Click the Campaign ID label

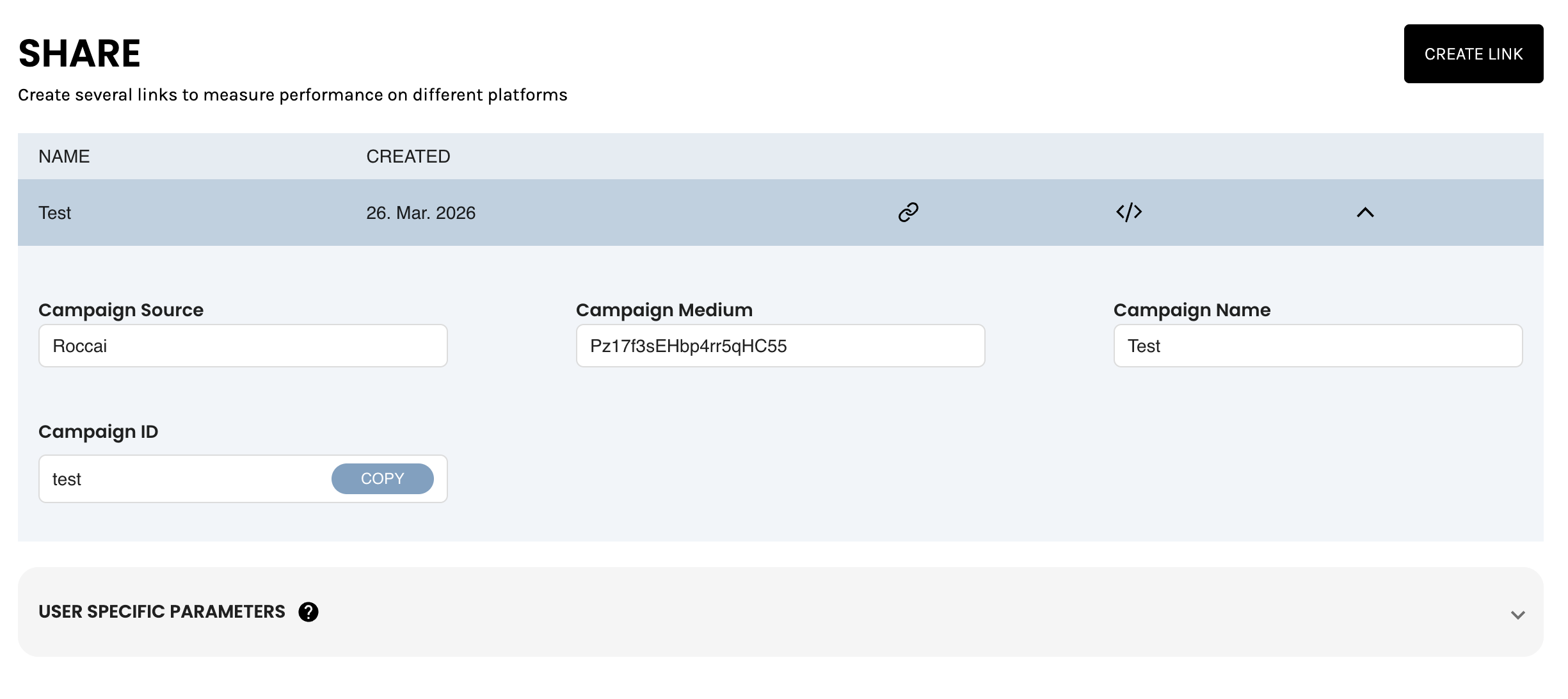(98, 431)
